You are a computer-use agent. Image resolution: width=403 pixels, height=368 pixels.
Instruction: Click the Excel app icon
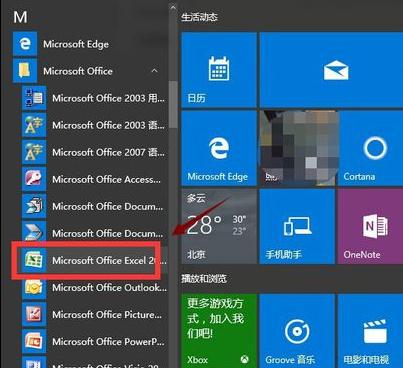[x=34, y=260]
